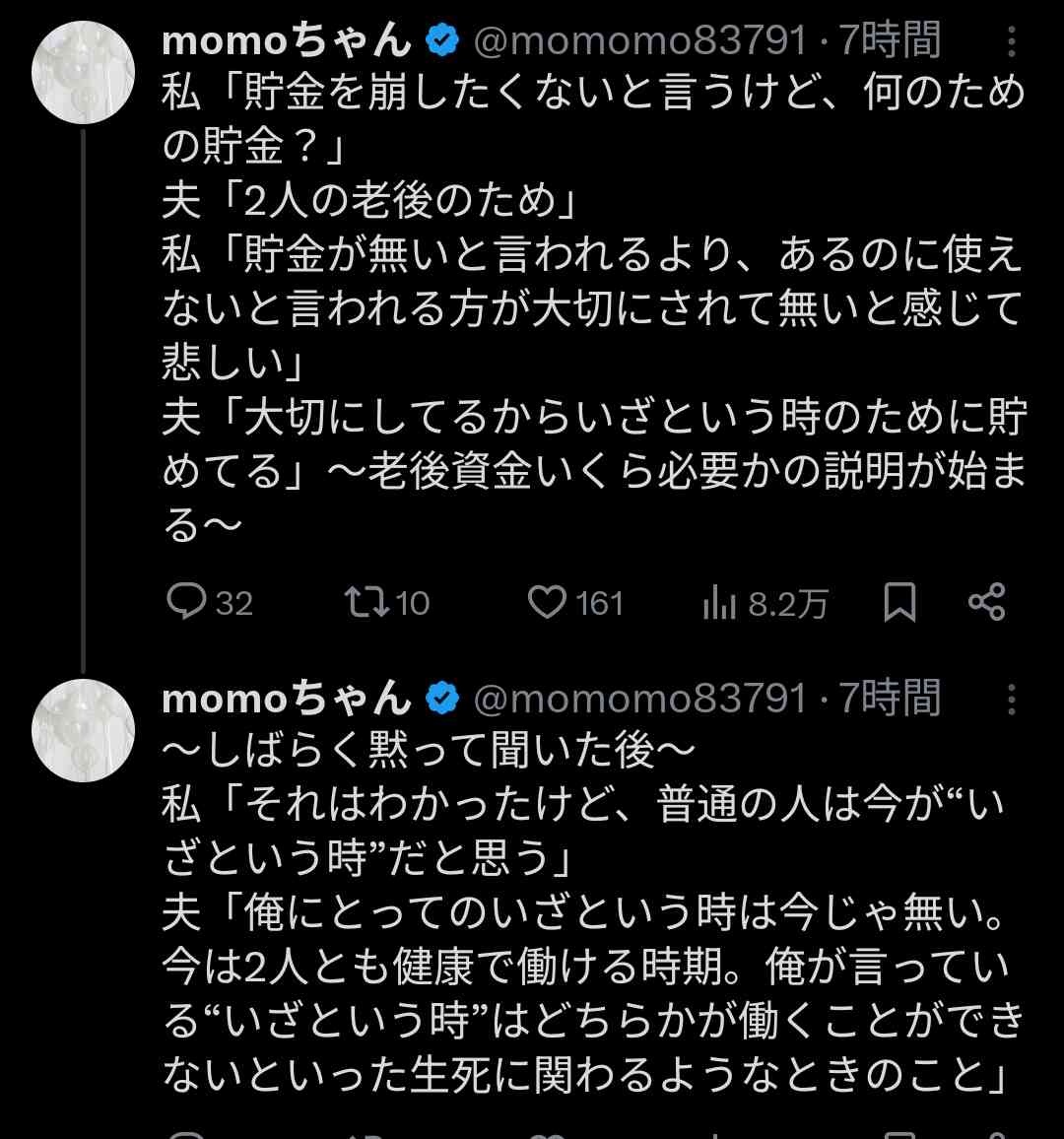
Task: Click the share icon on the first tweet
Action: pos(986,601)
